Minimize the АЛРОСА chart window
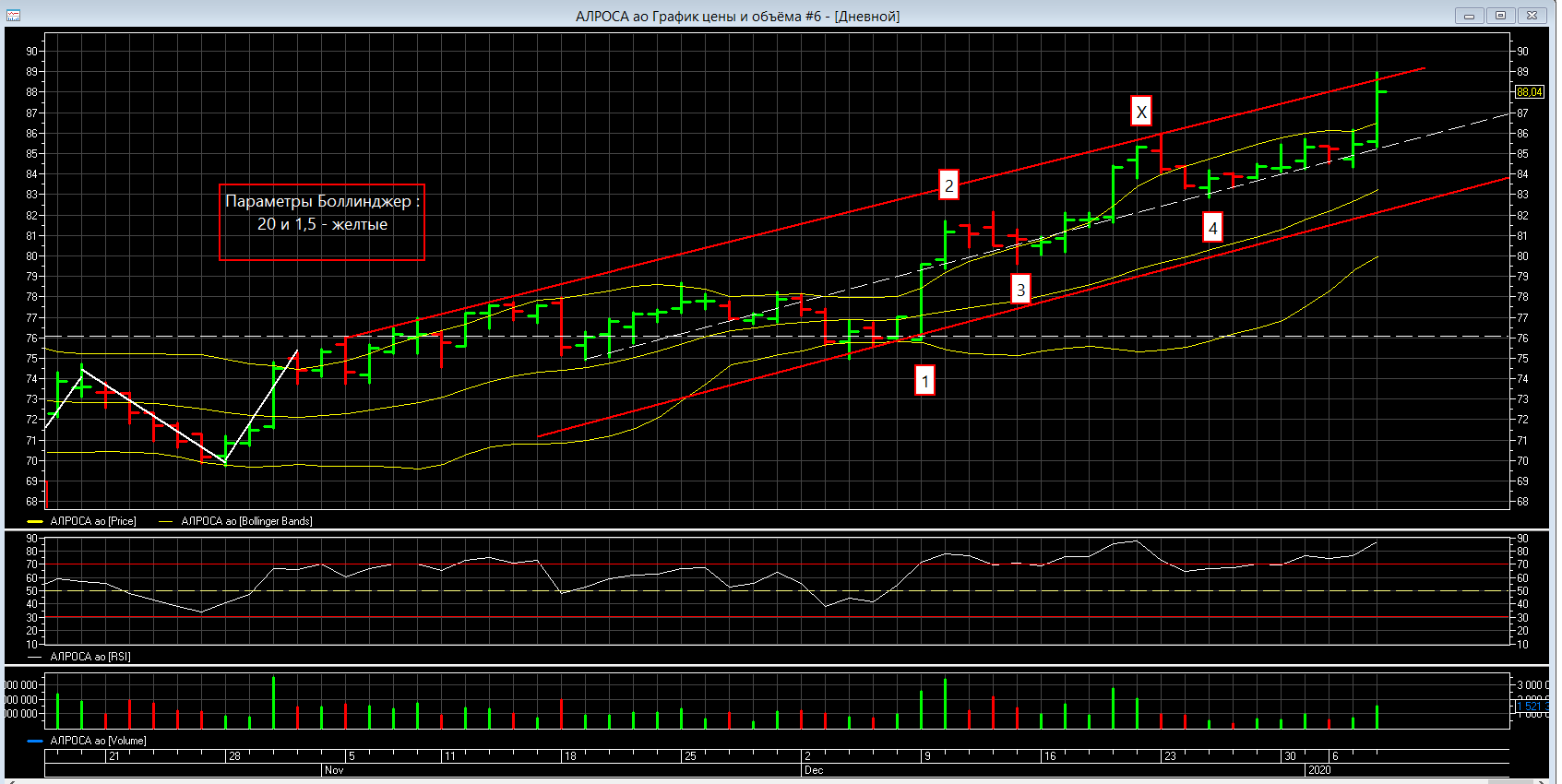 [x=1469, y=16]
